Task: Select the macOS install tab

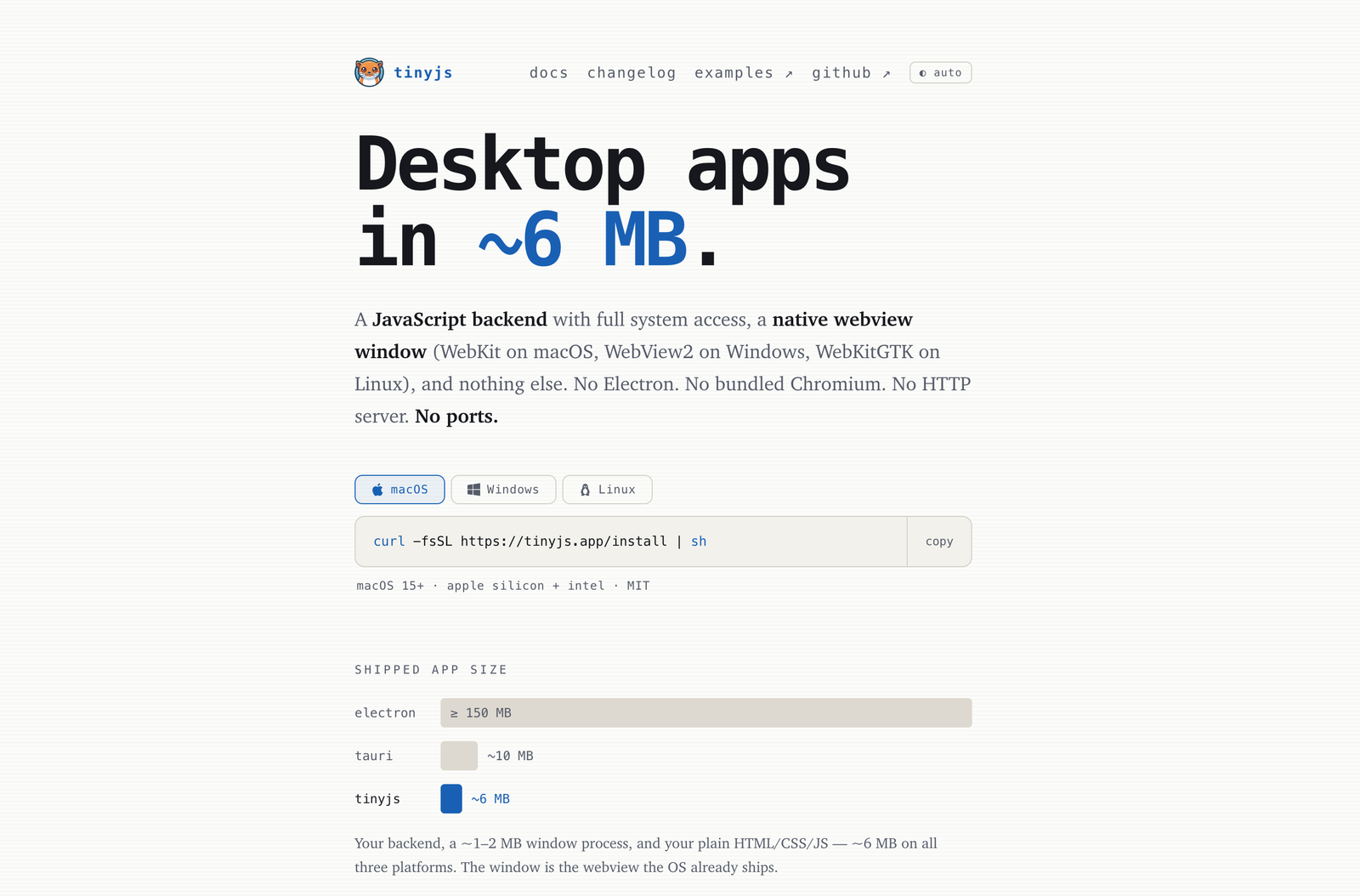Action: (x=399, y=490)
